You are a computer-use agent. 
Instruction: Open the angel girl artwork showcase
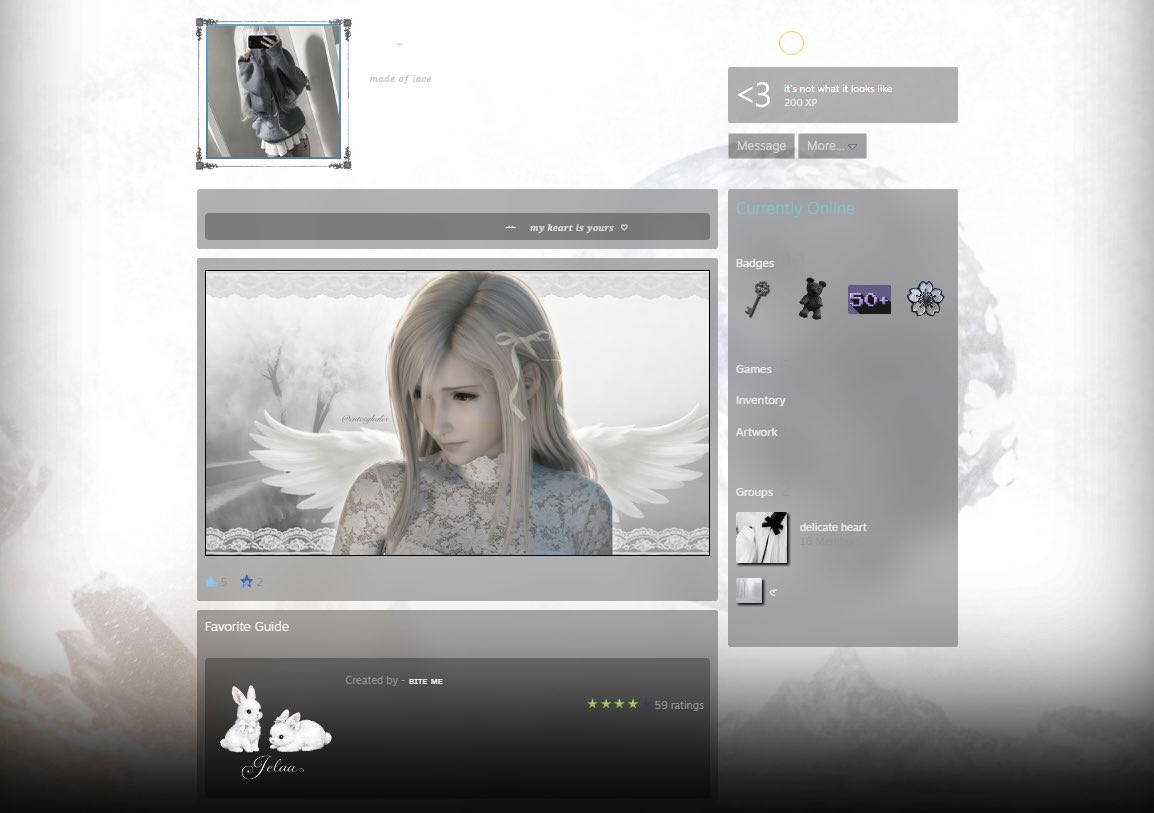(457, 413)
